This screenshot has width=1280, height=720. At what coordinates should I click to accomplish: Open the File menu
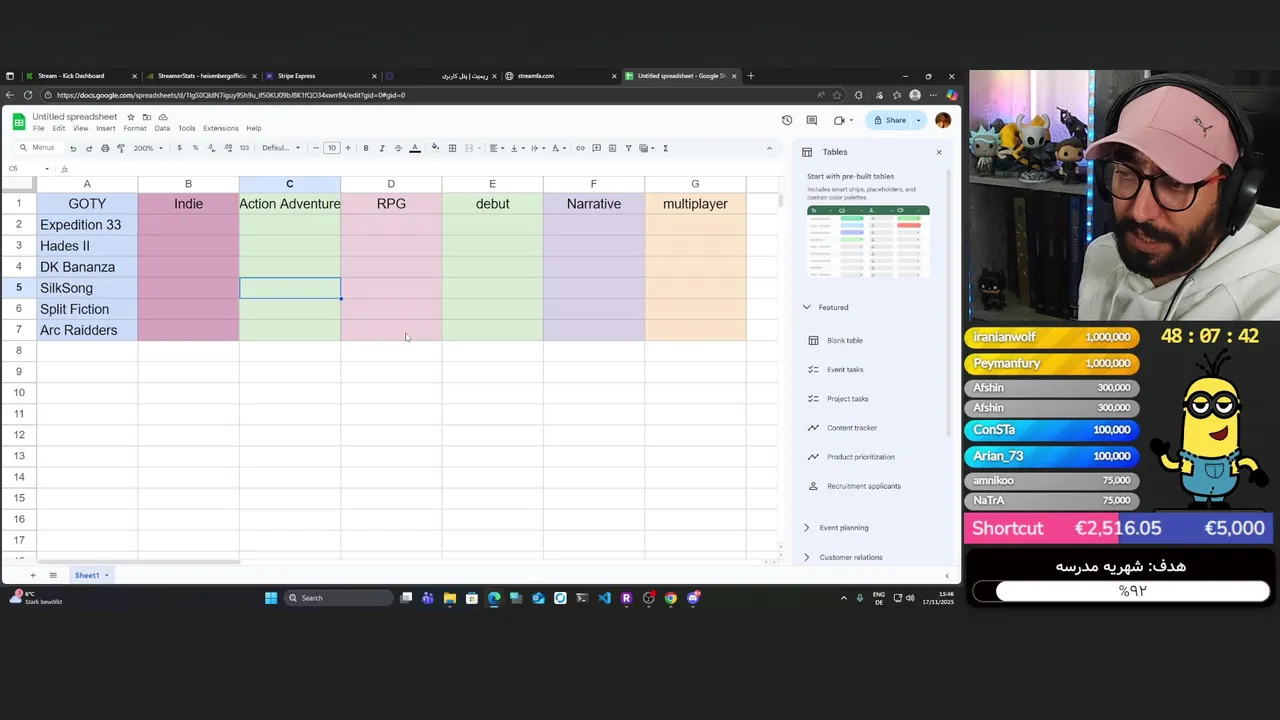pyautogui.click(x=38, y=128)
